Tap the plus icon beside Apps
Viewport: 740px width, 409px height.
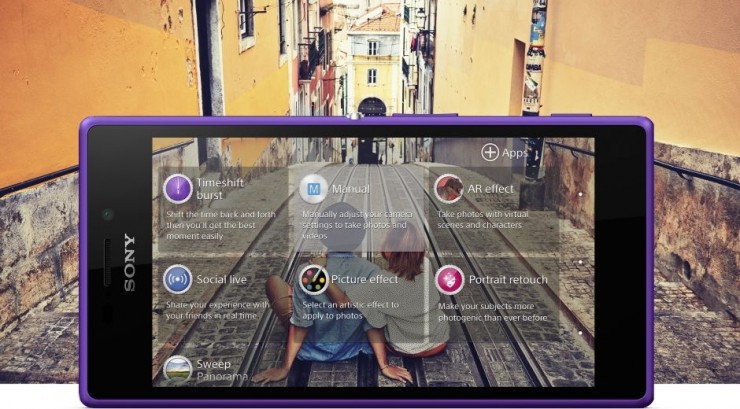coord(490,153)
